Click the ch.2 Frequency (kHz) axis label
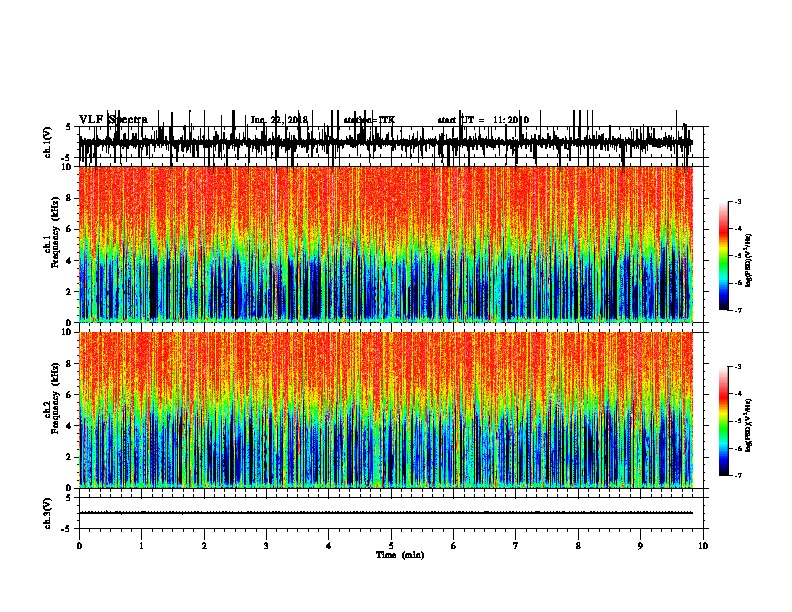This screenshot has height=612, width=792. (53, 398)
